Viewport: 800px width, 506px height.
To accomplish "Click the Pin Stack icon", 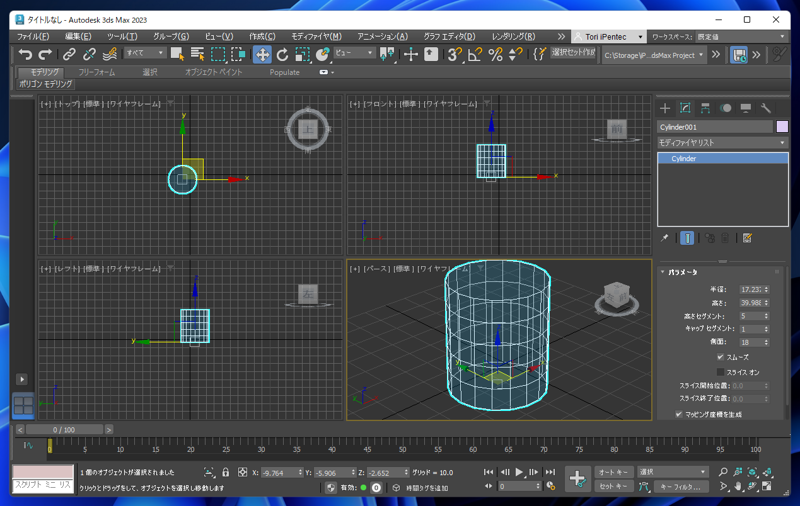I will pyautogui.click(x=664, y=238).
